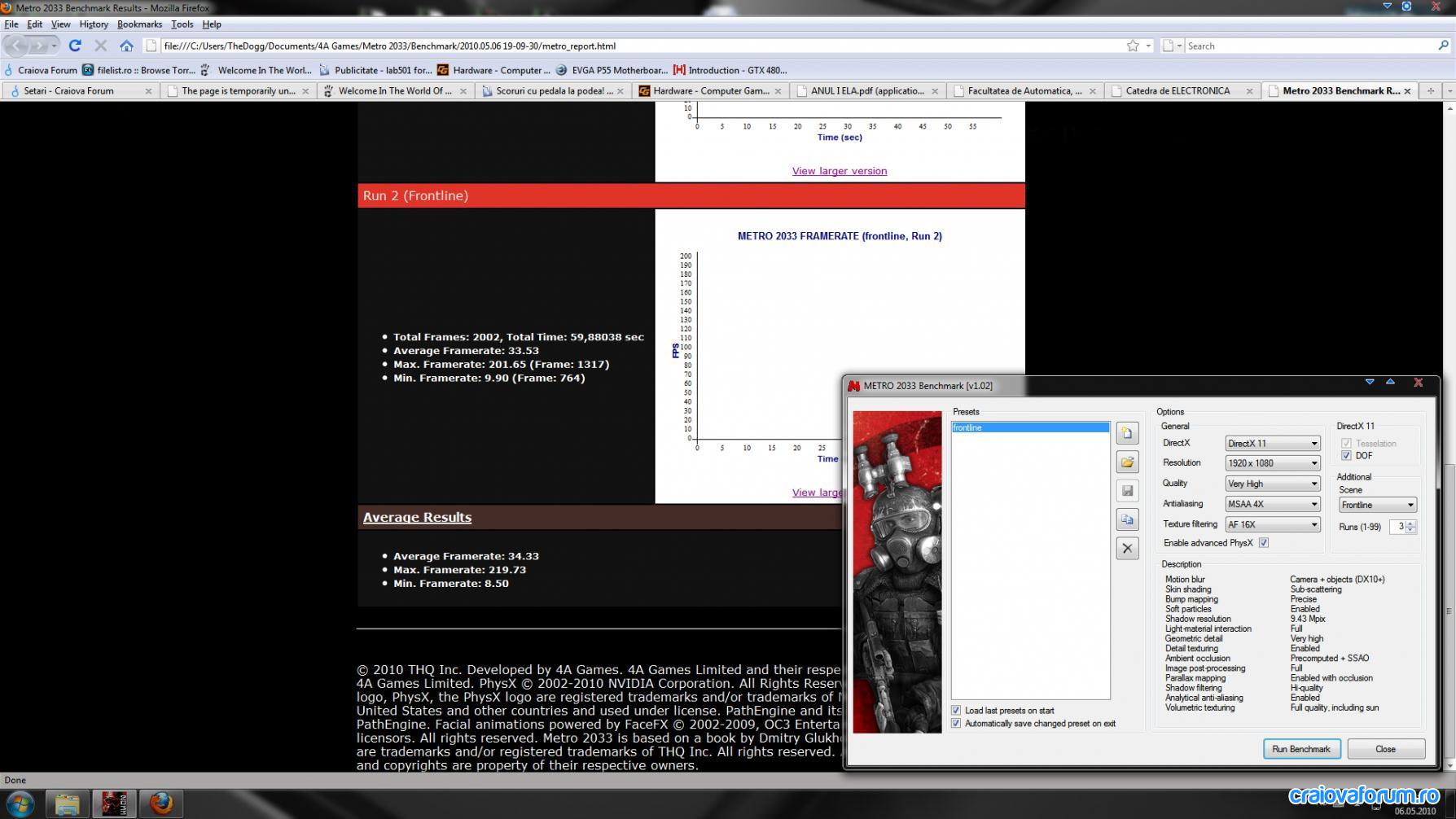Click the Run Benchmark button

(1301, 749)
